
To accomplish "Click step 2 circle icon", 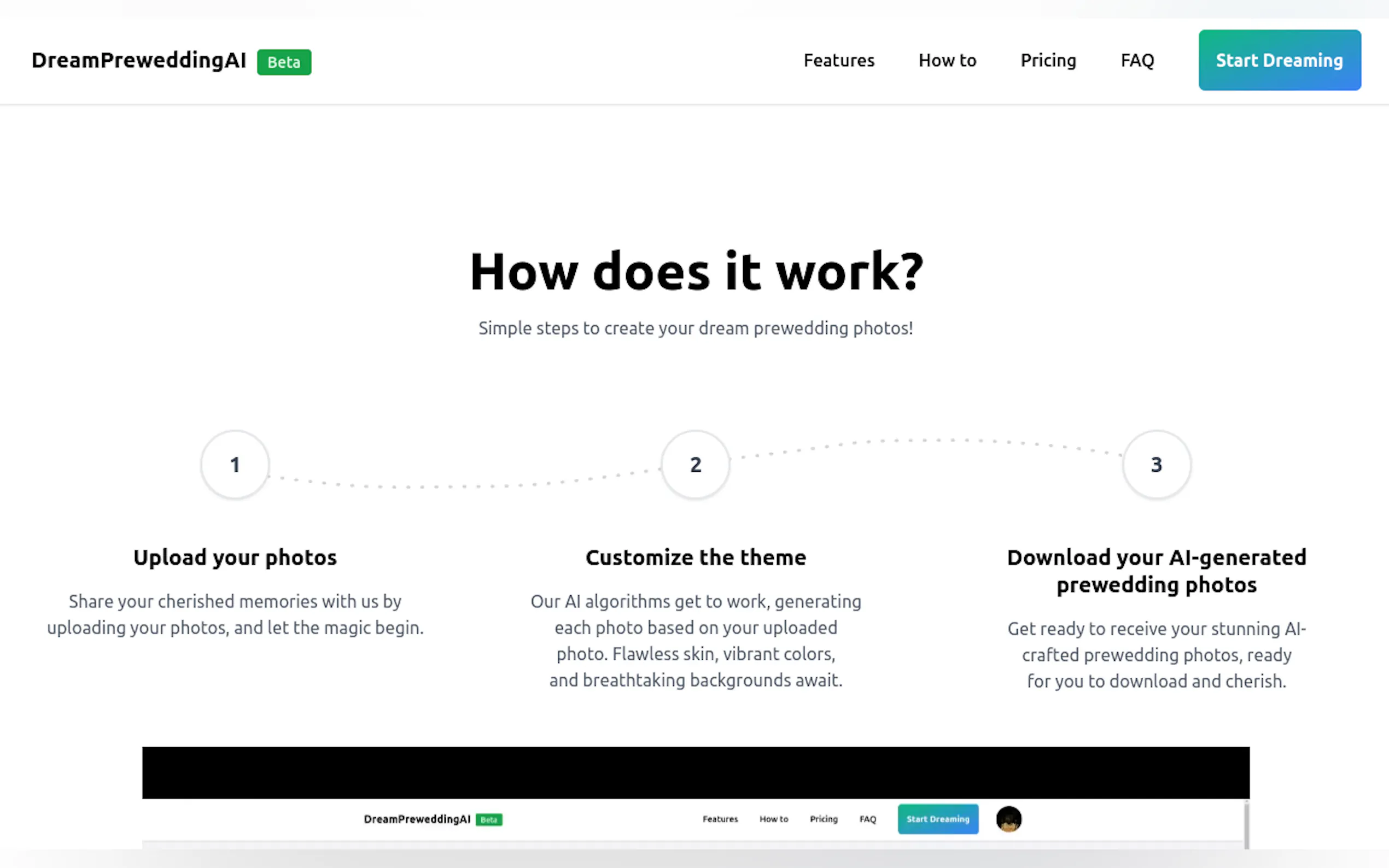I will (x=696, y=465).
